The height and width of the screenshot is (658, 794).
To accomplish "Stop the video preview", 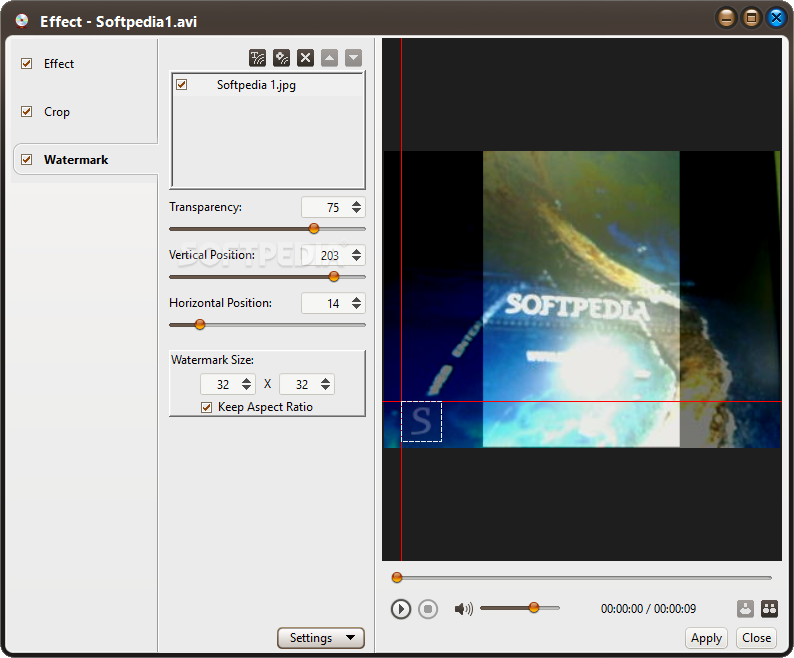I will (428, 609).
